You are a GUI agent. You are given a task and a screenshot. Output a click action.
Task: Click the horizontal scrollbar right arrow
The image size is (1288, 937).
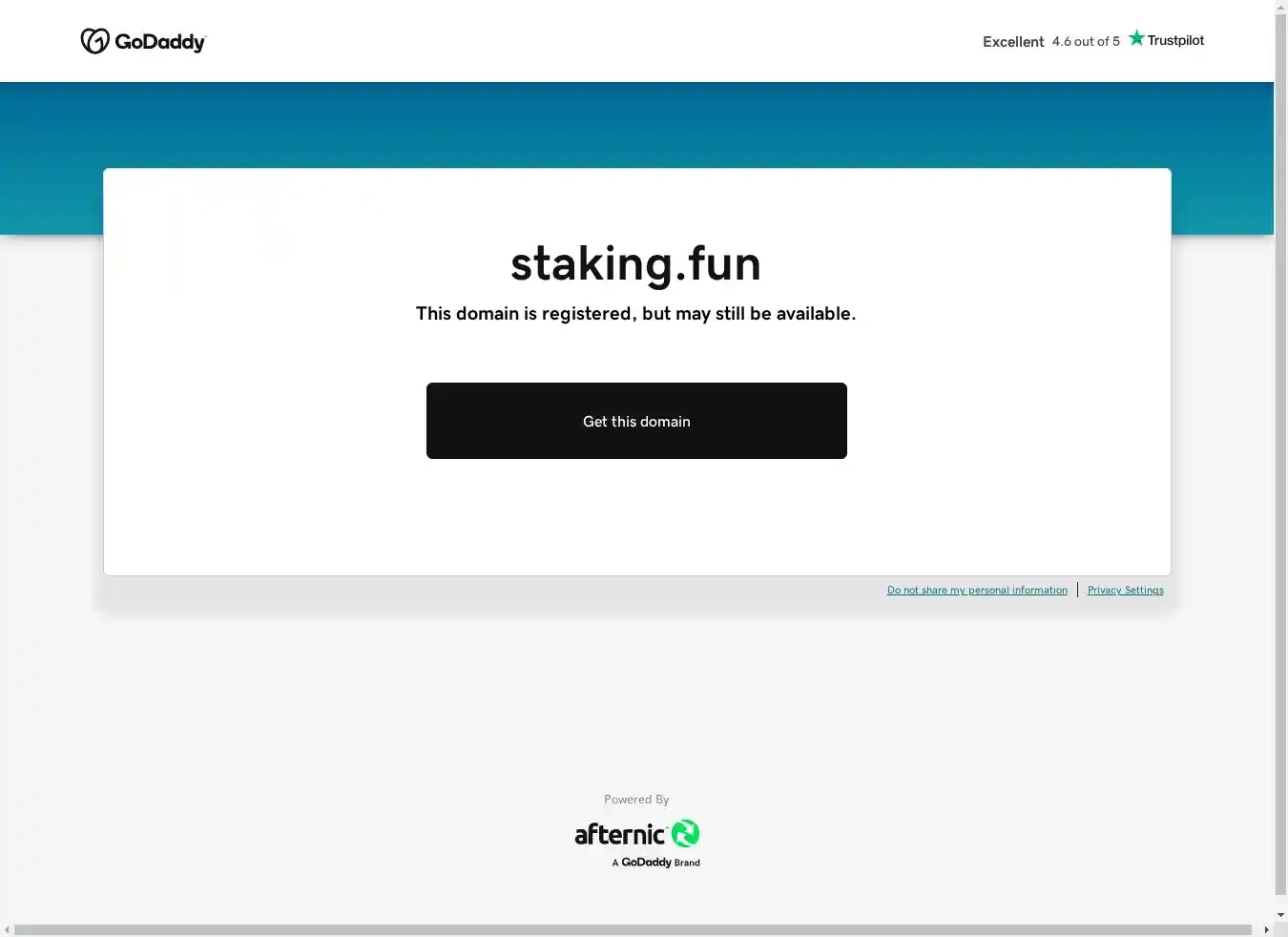pyautogui.click(x=1266, y=929)
